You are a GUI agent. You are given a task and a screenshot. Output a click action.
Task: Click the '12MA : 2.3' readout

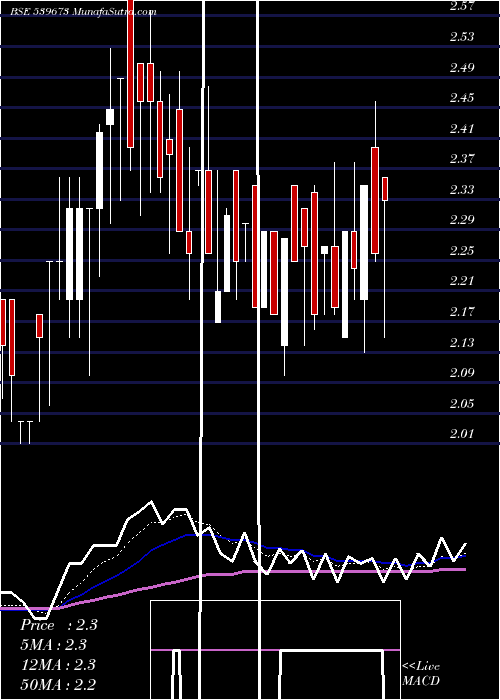59,665
